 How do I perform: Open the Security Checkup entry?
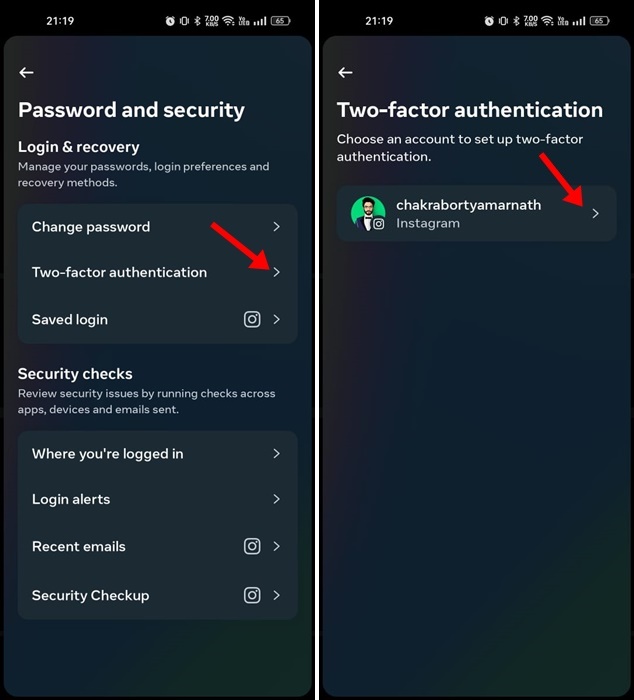158,595
